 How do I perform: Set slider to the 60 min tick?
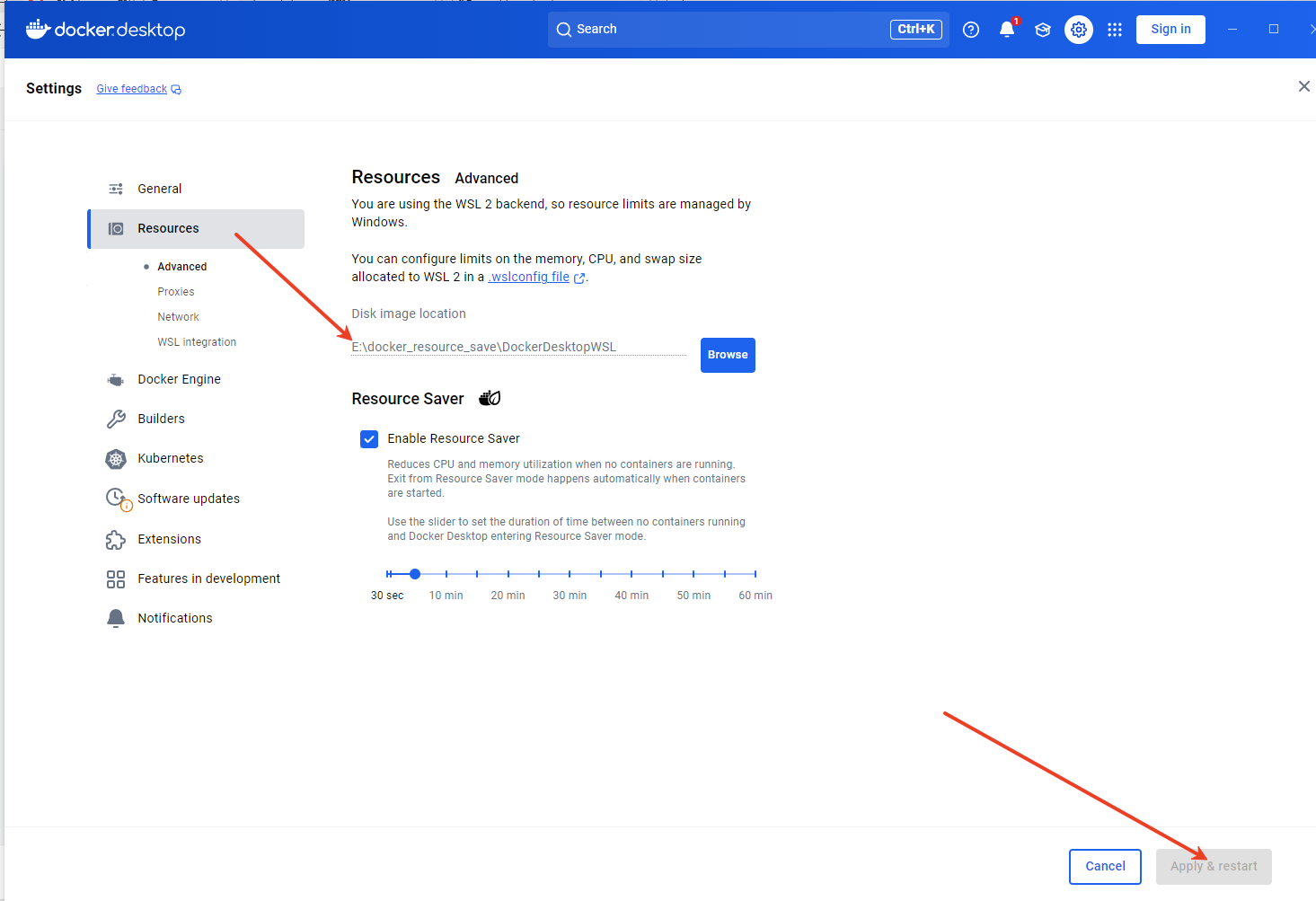755,574
